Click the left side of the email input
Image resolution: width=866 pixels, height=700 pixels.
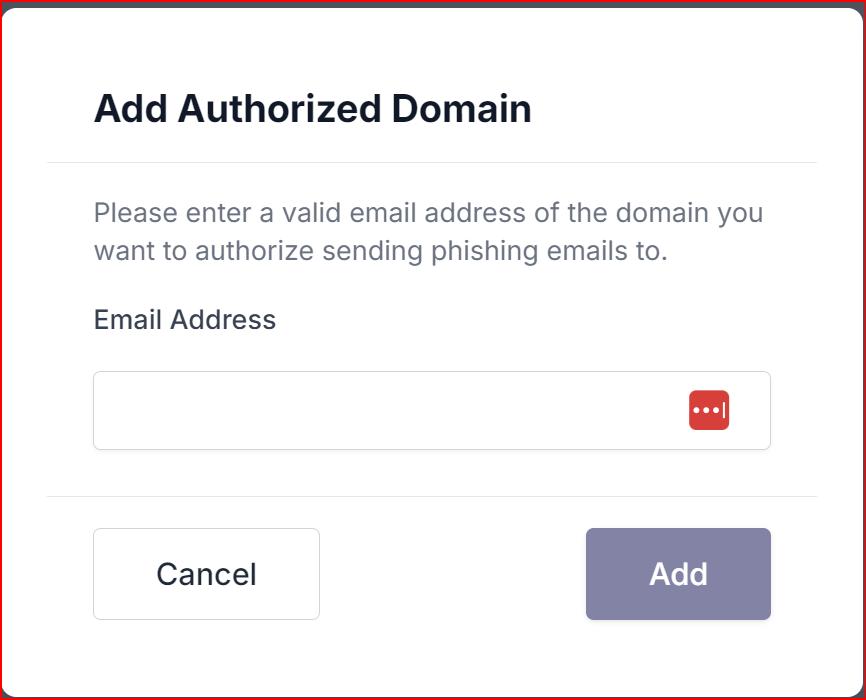click(221, 410)
